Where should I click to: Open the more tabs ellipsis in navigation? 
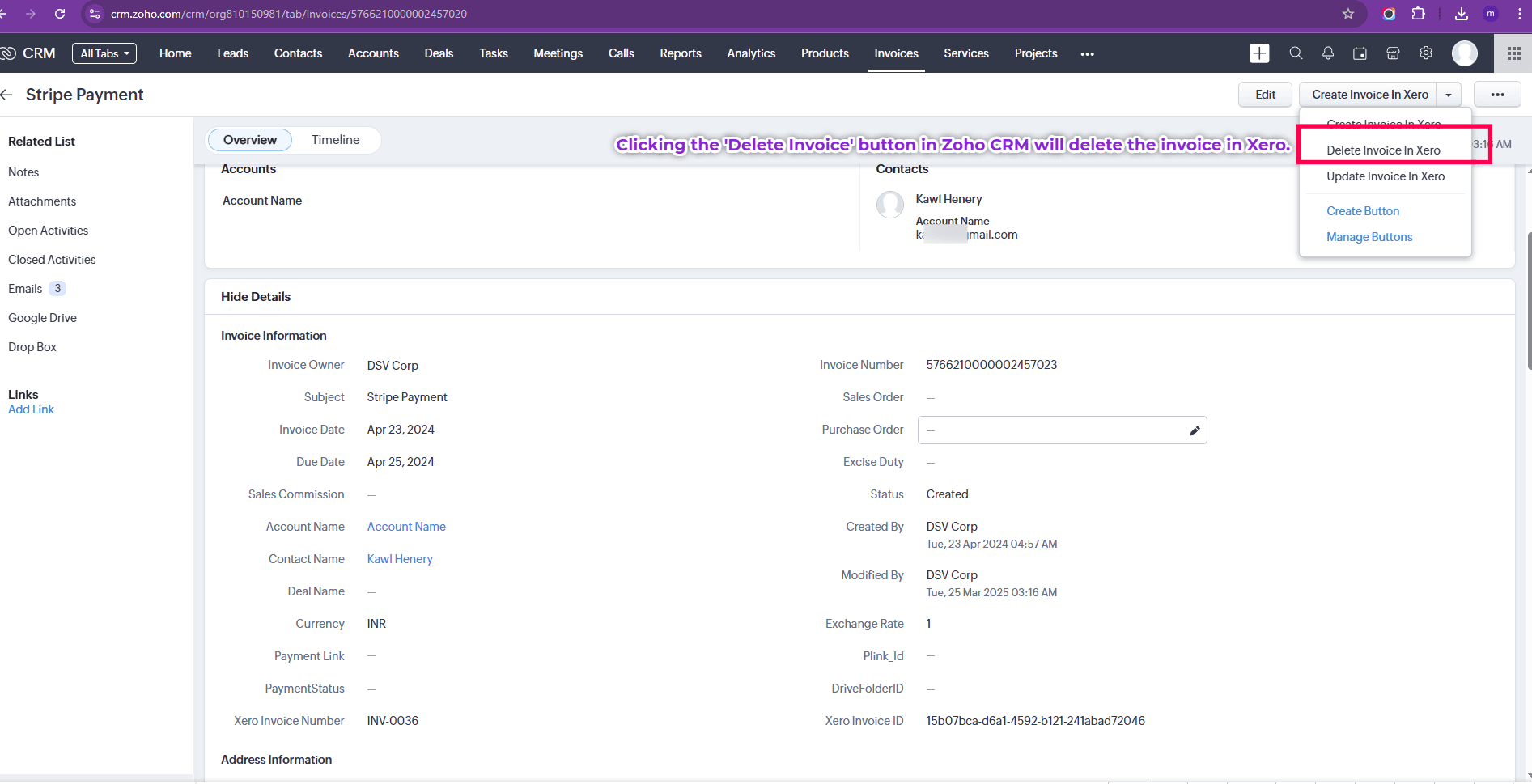[1087, 54]
